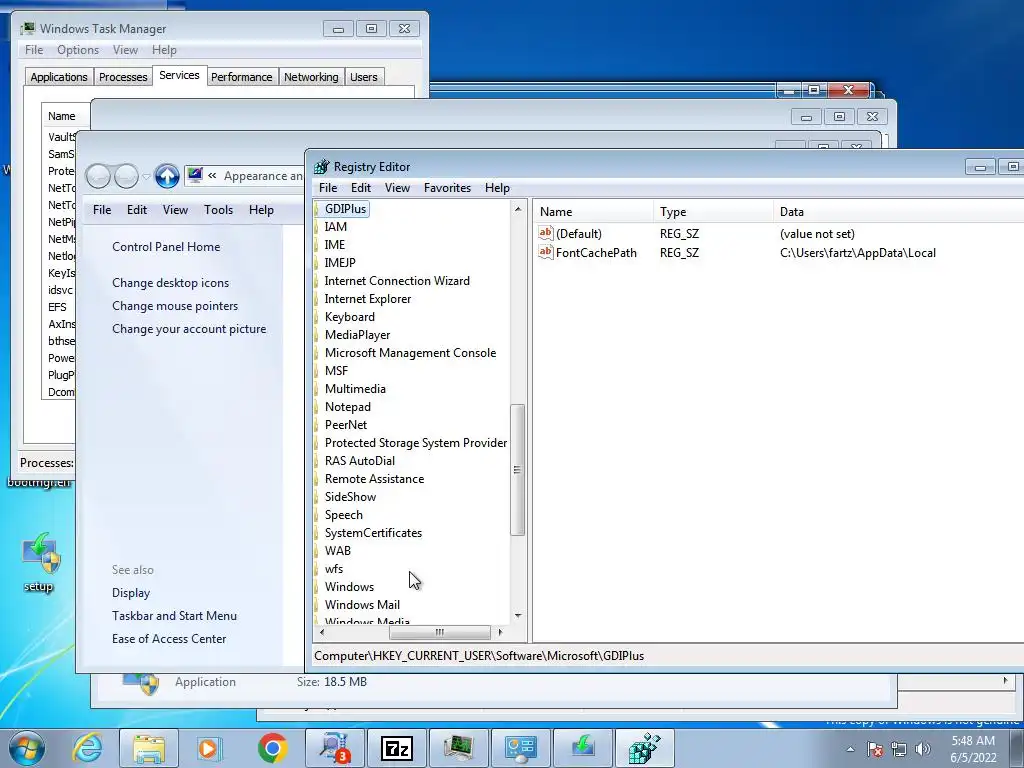Switch to the Performance tab in Task Manager
The width and height of the screenshot is (1024, 768).
[242, 77]
